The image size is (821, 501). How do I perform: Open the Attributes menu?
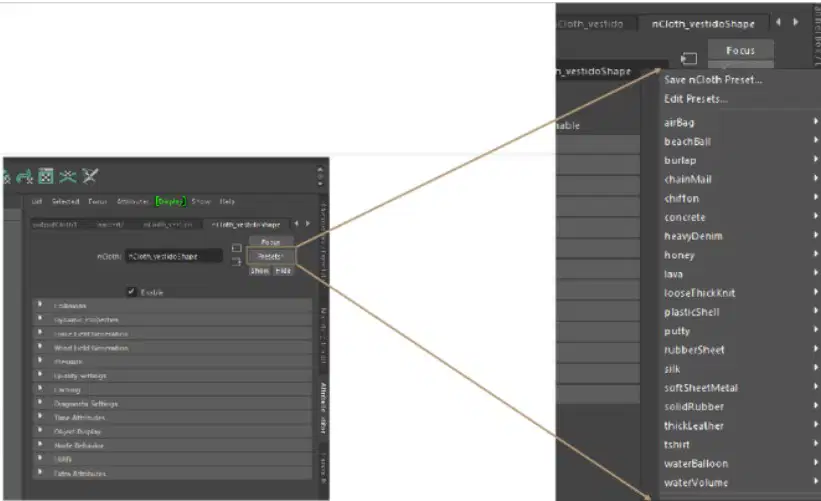(x=132, y=202)
